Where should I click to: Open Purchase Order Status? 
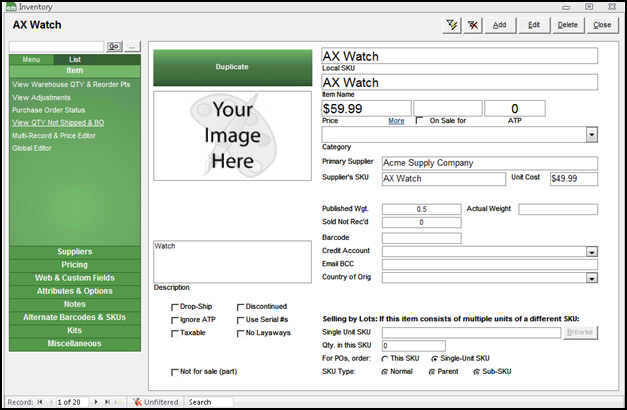click(48, 110)
